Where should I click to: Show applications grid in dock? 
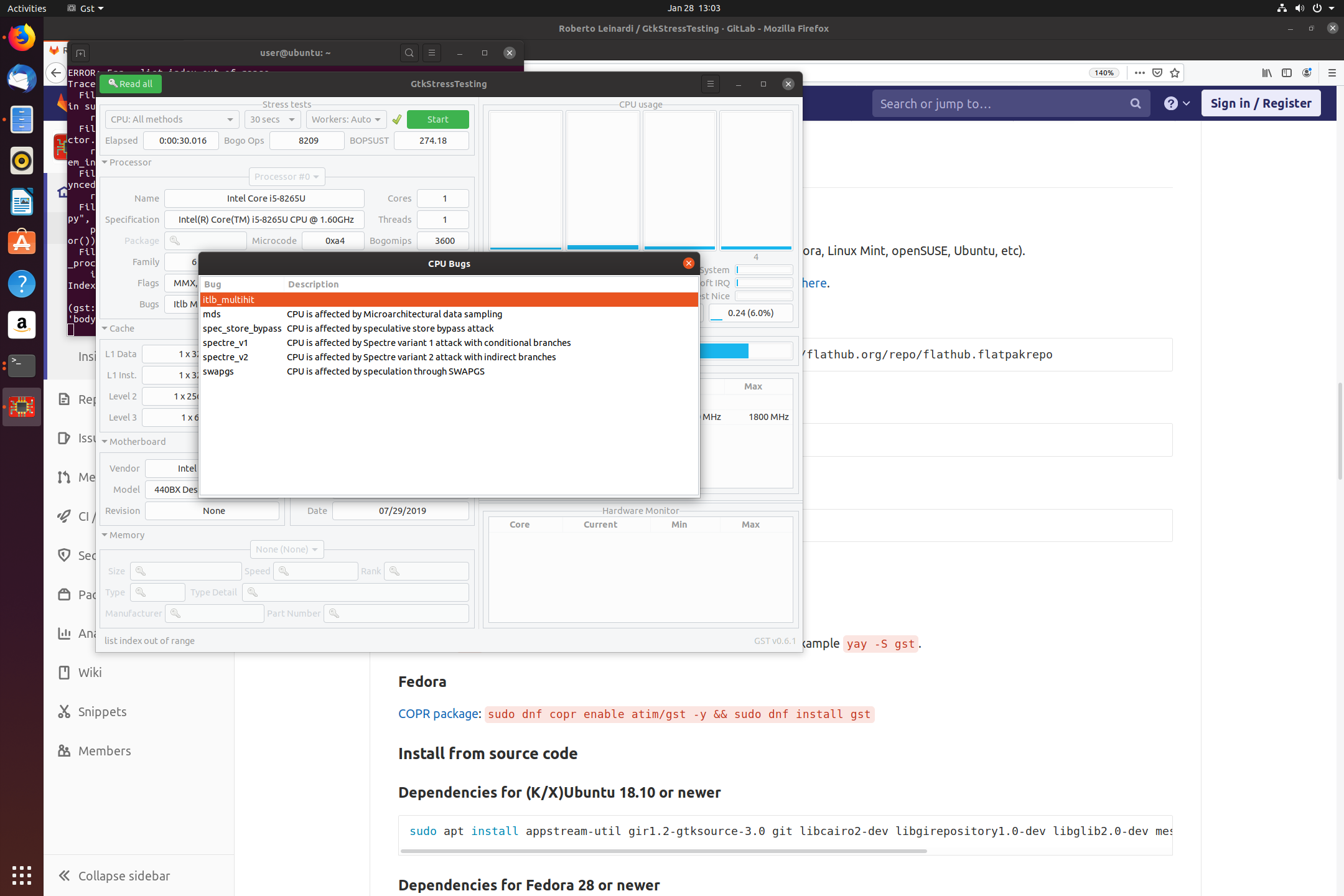(x=22, y=875)
